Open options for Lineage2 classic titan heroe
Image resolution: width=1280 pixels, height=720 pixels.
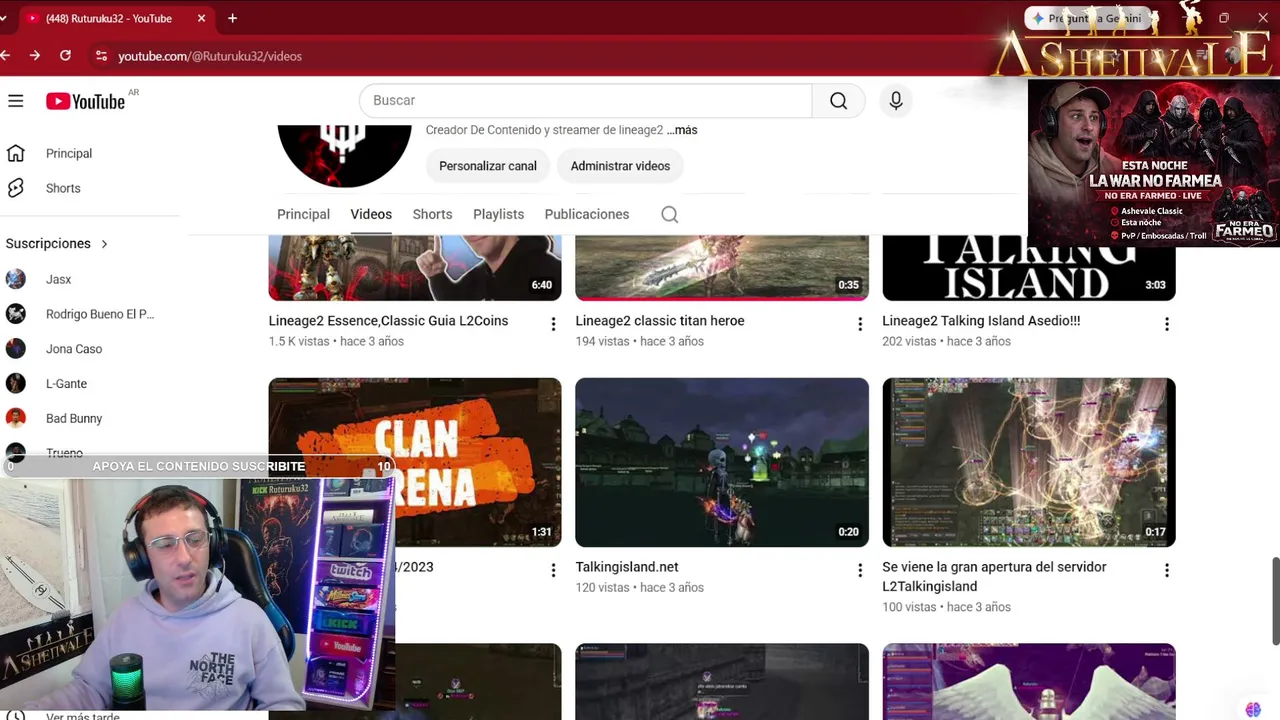point(860,324)
